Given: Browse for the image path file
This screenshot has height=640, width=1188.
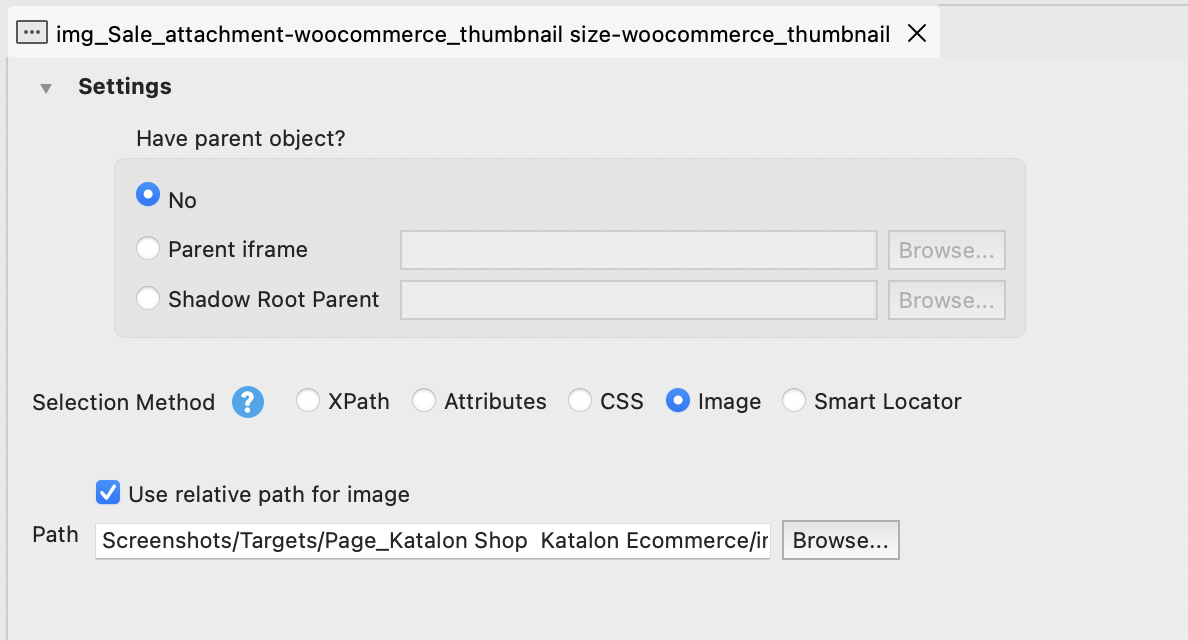Looking at the screenshot, I should pyautogui.click(x=840, y=541).
